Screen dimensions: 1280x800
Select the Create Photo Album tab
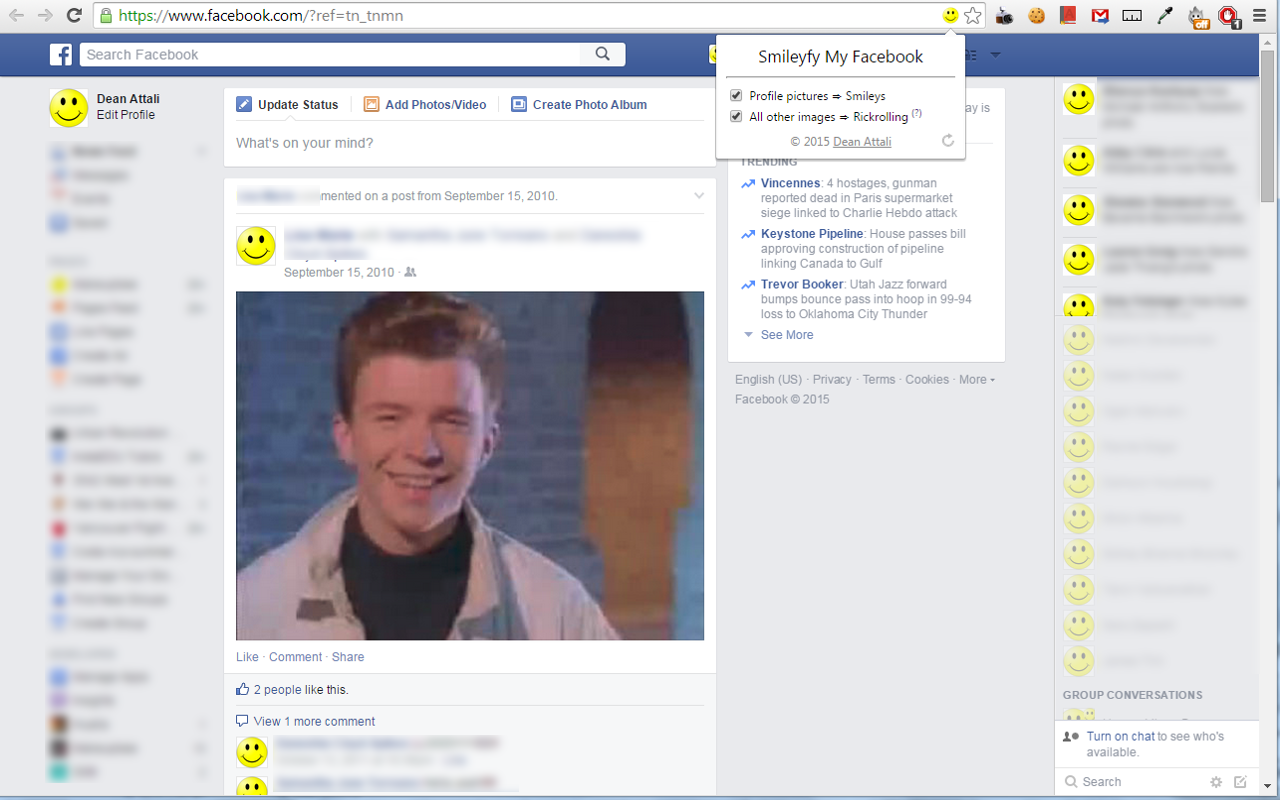point(579,104)
